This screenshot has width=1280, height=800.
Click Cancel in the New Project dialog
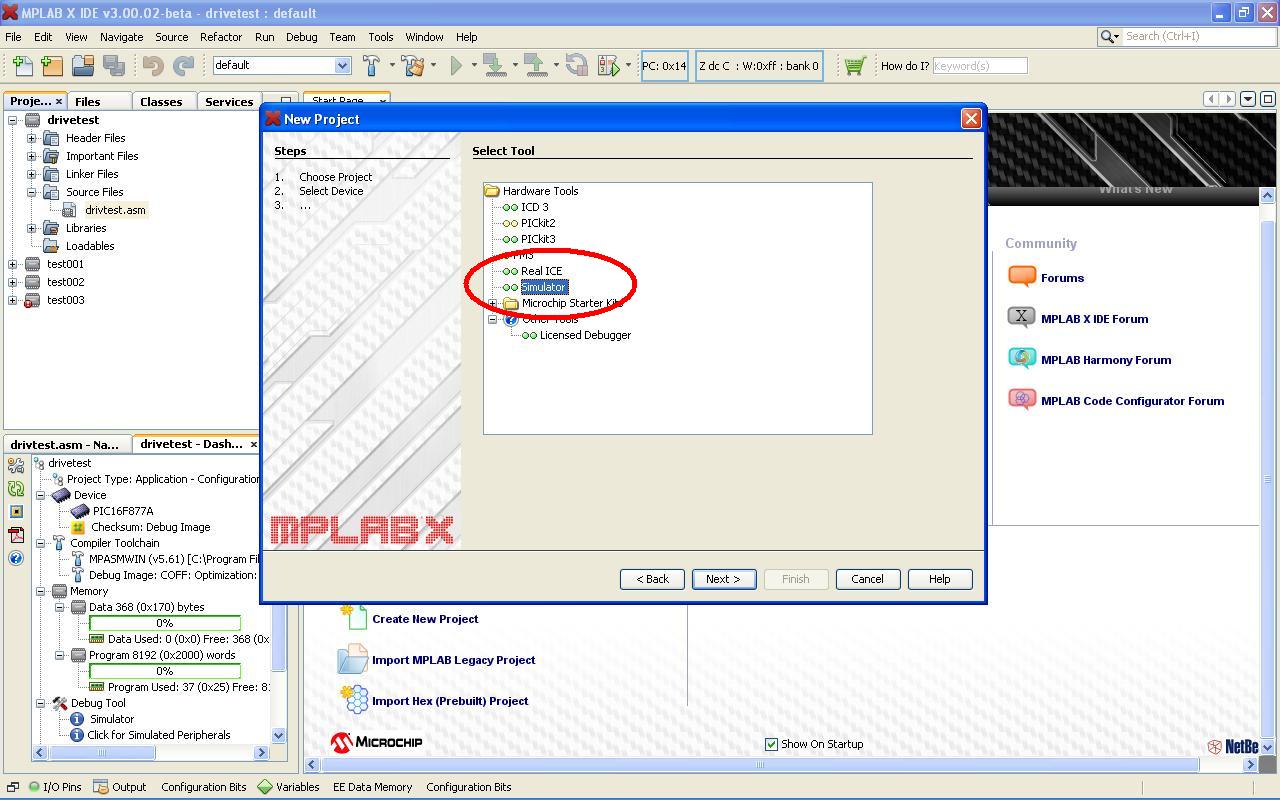[x=867, y=579]
